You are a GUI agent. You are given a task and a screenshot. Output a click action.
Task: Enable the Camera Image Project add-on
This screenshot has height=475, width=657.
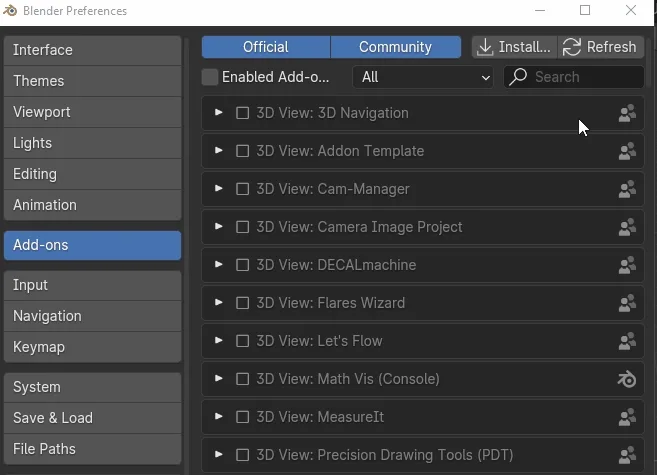point(242,227)
